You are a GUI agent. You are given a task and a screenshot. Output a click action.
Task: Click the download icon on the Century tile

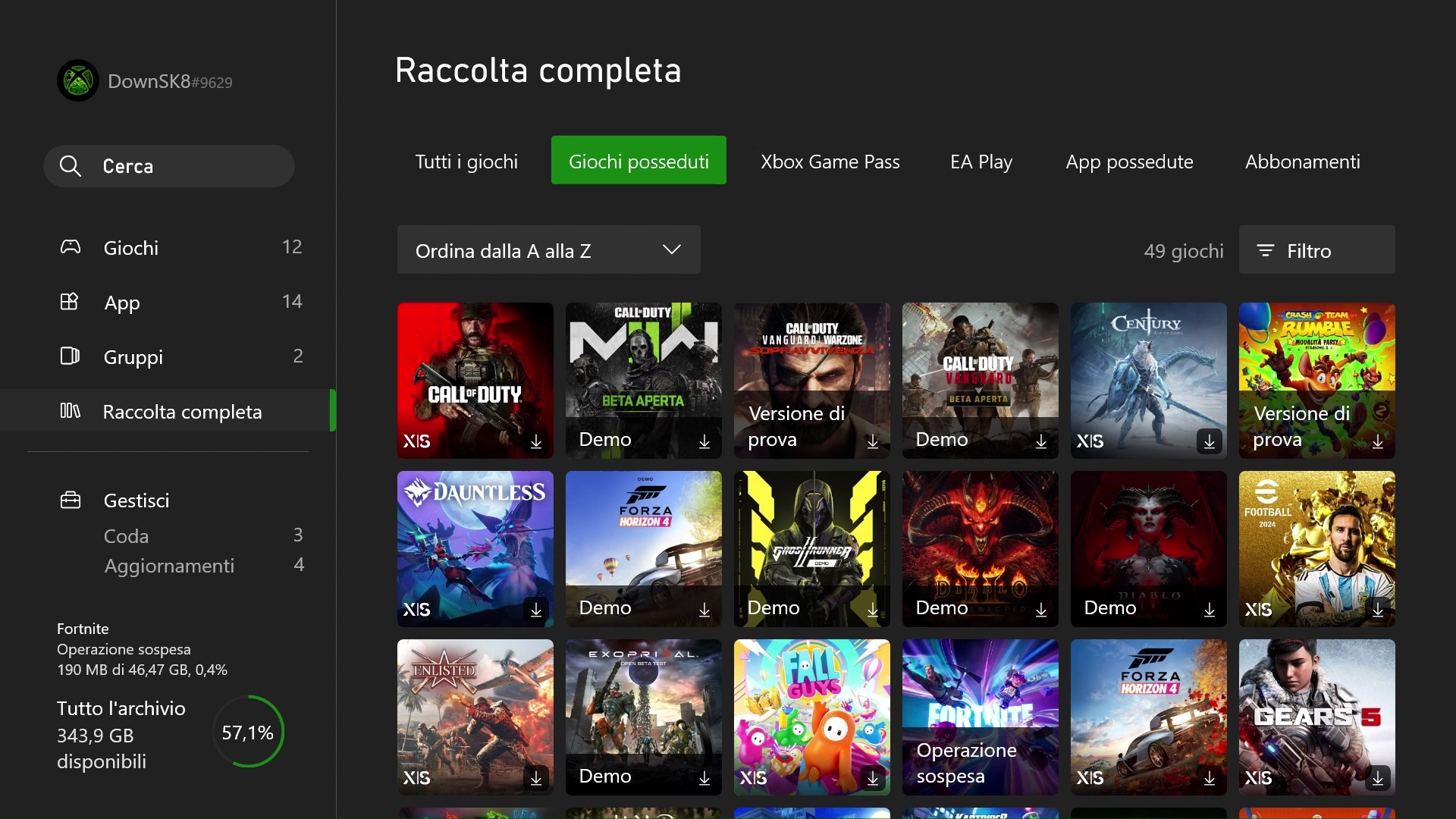pos(1210,441)
